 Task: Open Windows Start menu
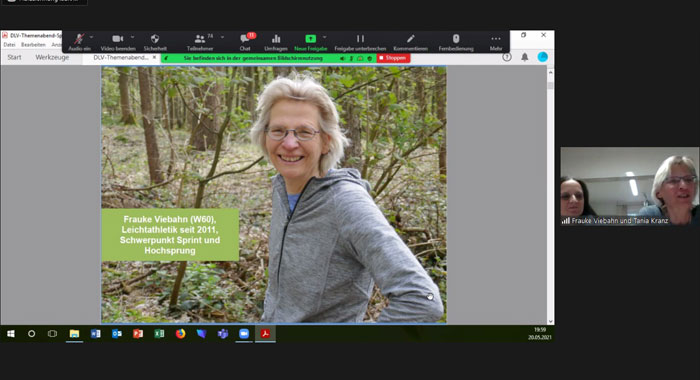click(x=11, y=334)
